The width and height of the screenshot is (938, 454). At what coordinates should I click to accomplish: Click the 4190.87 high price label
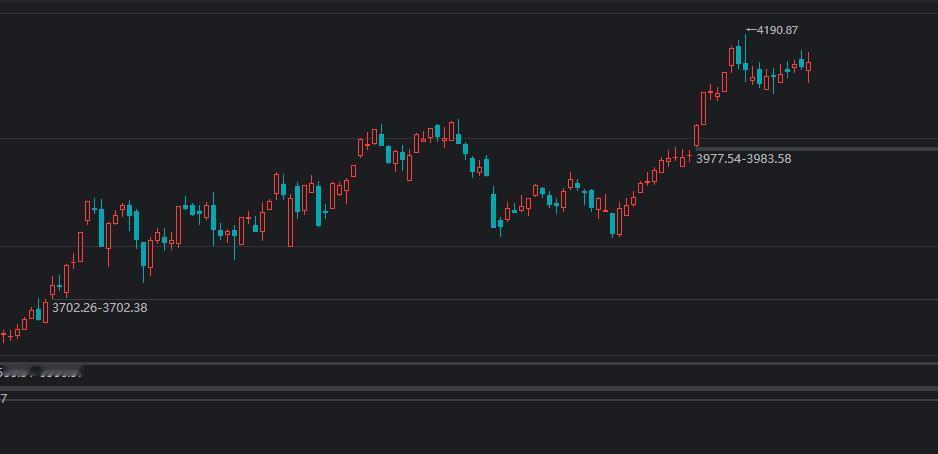[777, 30]
